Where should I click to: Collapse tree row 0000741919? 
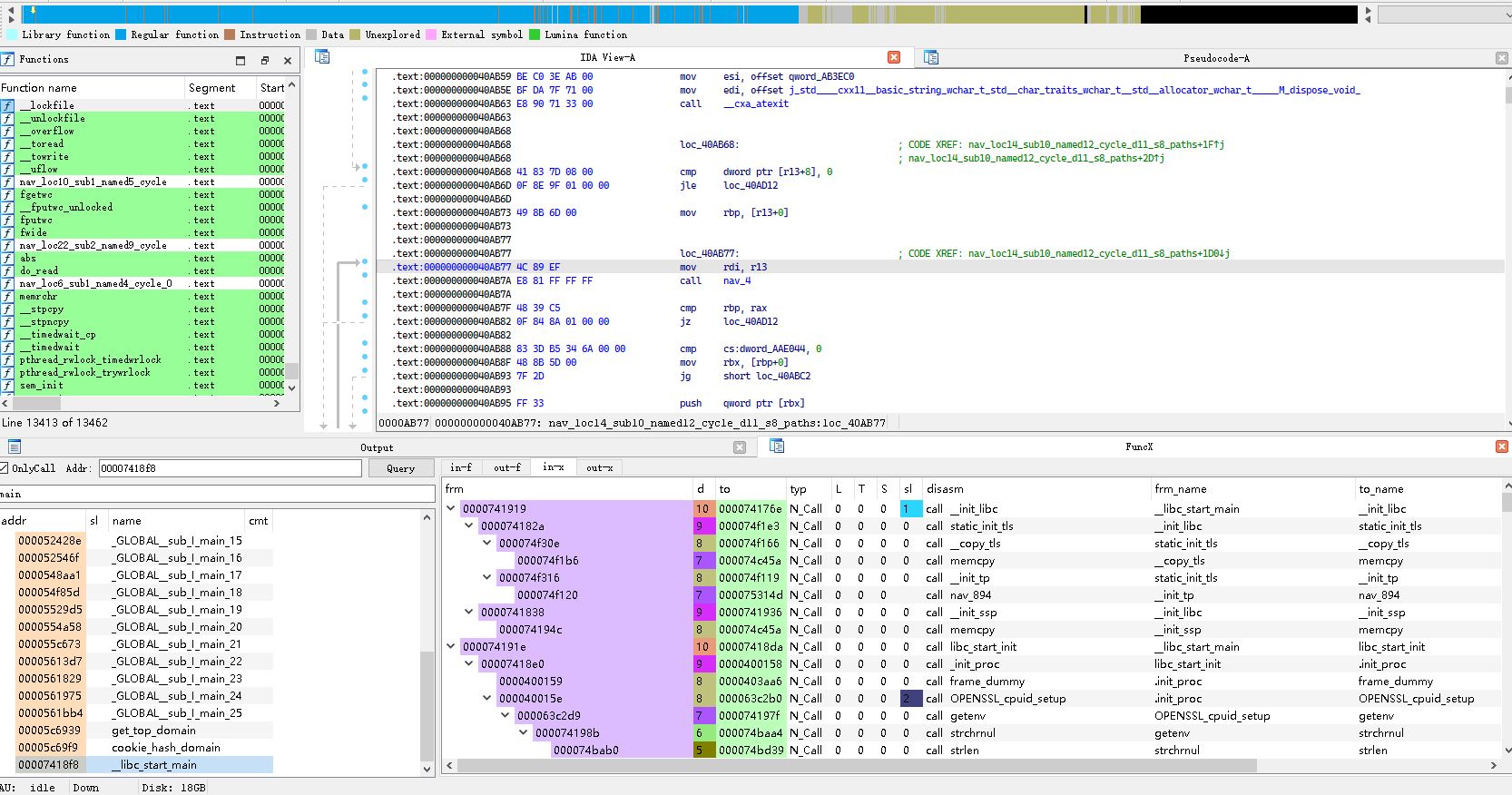click(451, 508)
